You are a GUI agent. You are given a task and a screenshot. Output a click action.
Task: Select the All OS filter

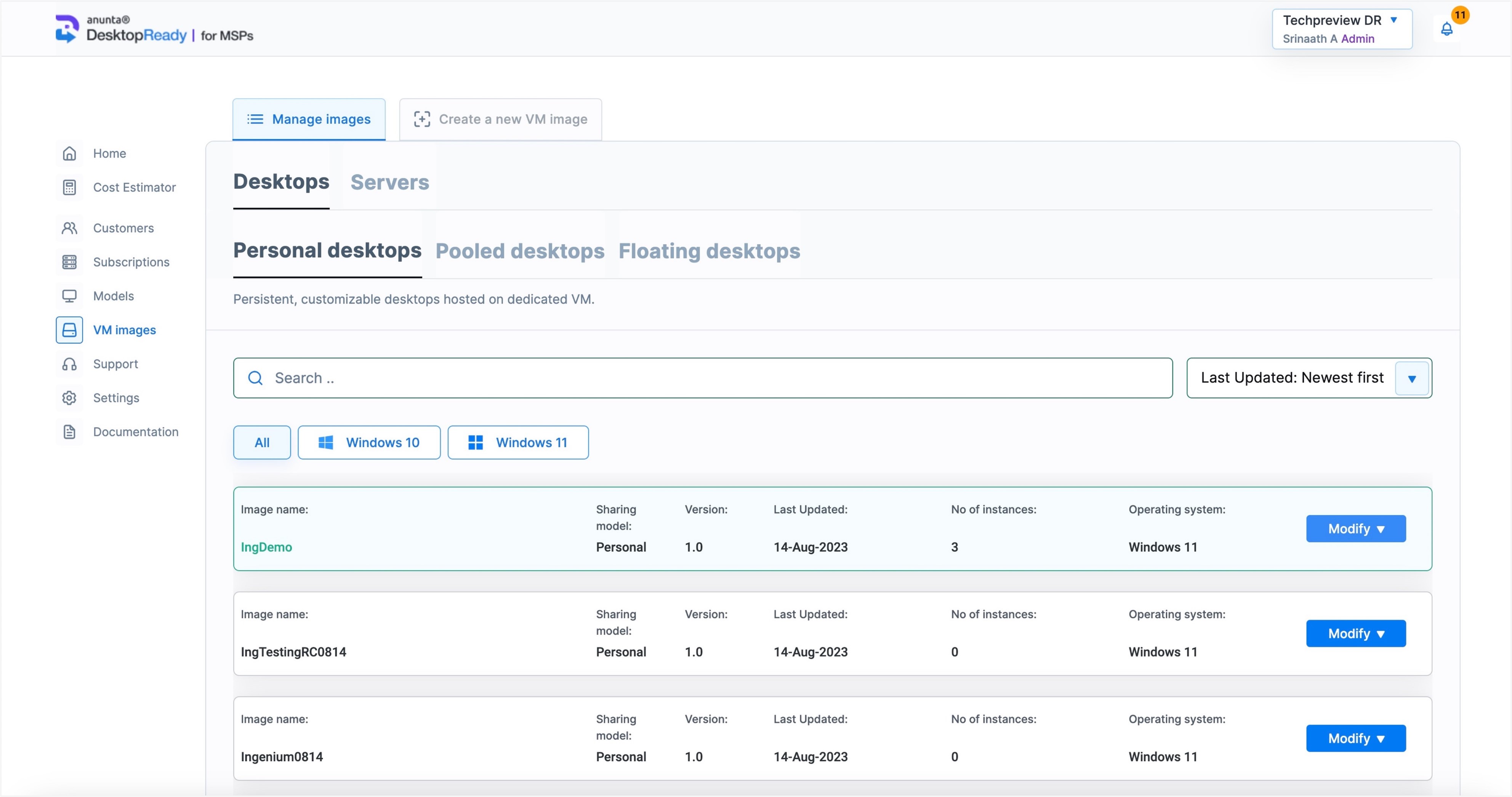(262, 443)
